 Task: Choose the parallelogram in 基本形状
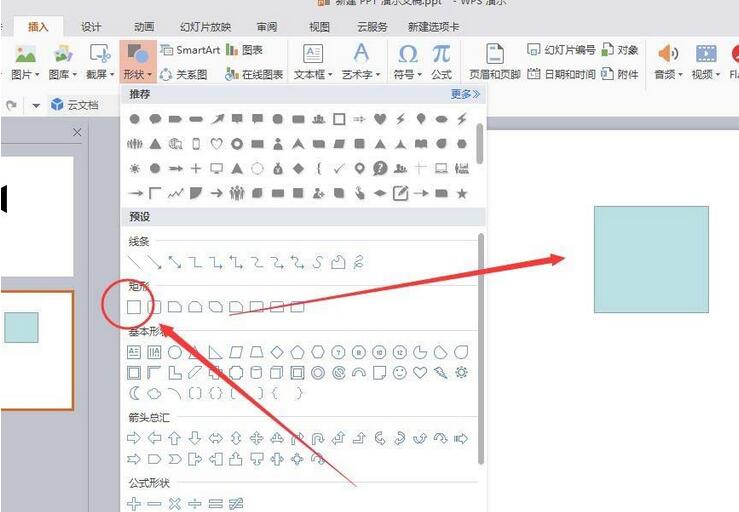pos(236,352)
